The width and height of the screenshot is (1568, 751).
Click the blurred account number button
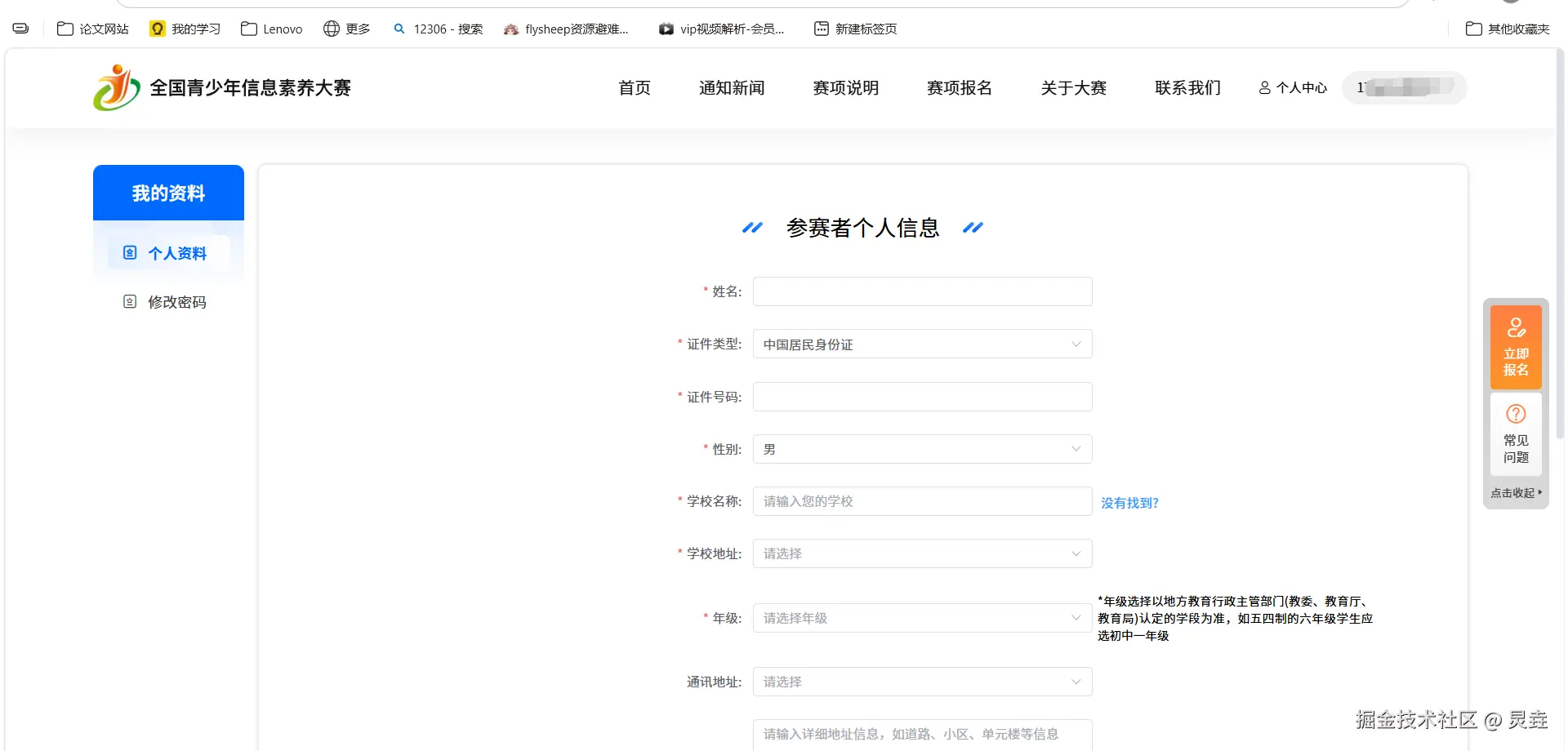coord(1405,87)
